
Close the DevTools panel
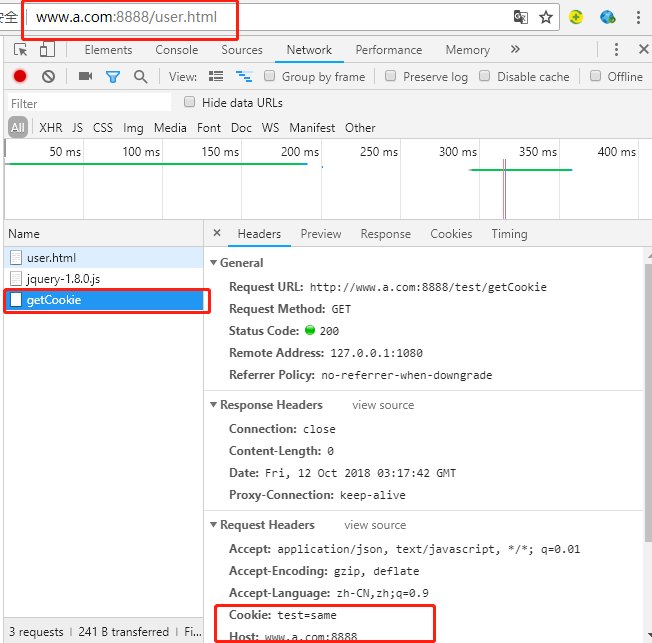(x=643, y=49)
